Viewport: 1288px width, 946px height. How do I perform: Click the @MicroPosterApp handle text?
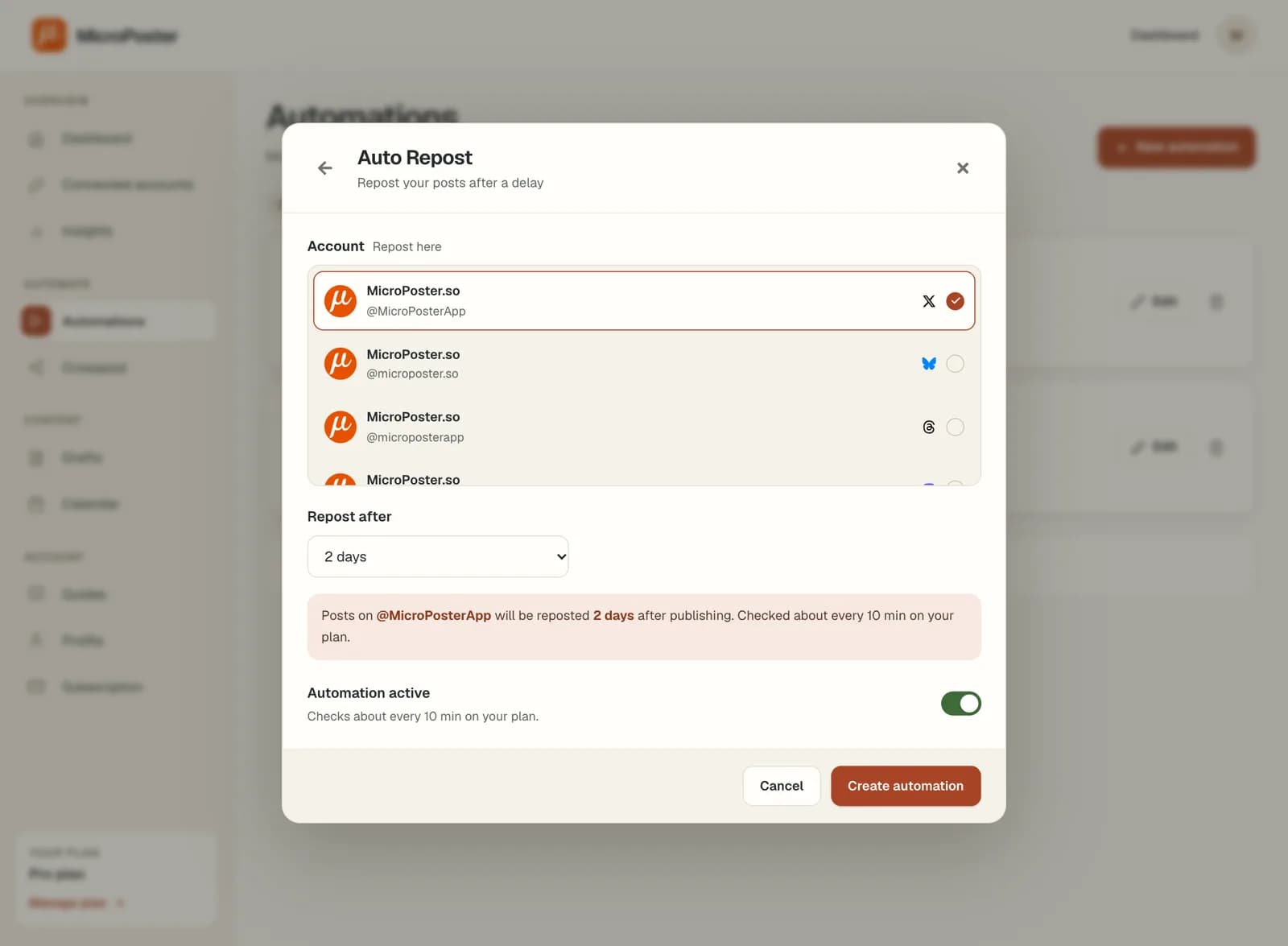(415, 311)
